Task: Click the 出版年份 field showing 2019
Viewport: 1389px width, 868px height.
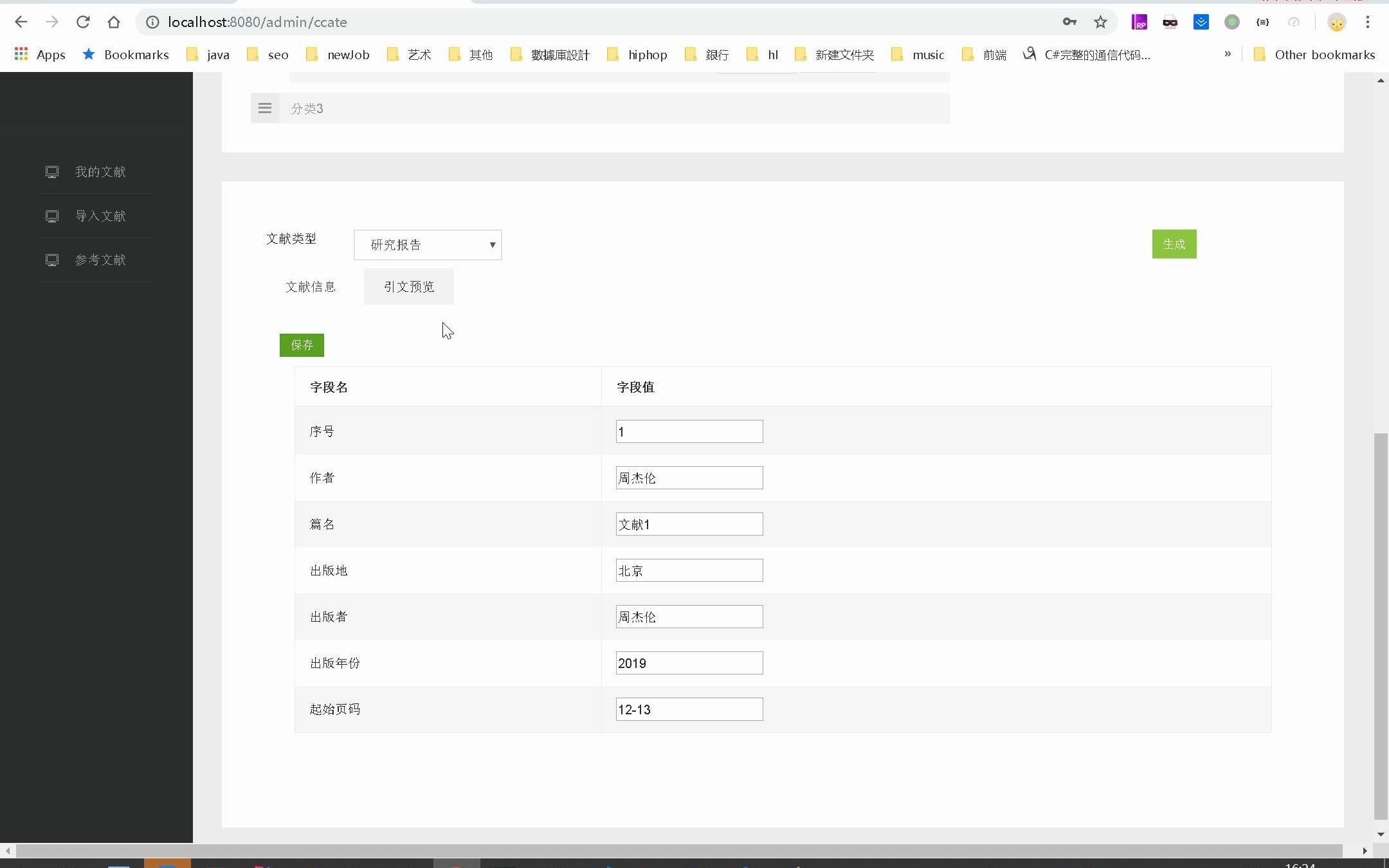Action: click(x=689, y=663)
